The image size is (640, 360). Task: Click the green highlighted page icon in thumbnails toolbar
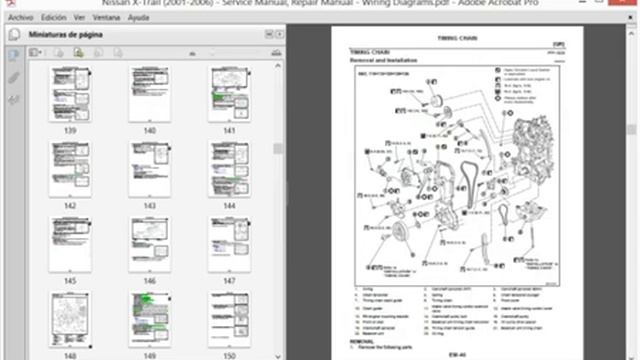tap(78, 53)
